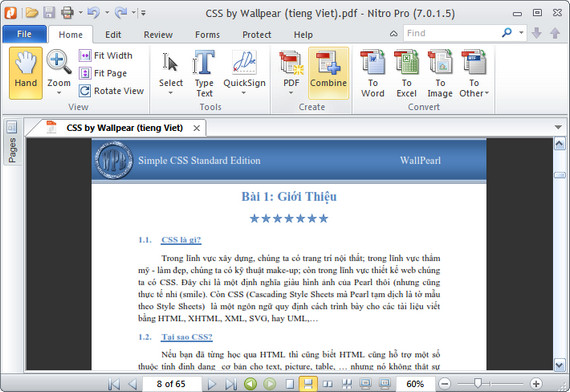Switch to the Protect ribbon tab
The height and width of the screenshot is (392, 570).
click(x=257, y=35)
